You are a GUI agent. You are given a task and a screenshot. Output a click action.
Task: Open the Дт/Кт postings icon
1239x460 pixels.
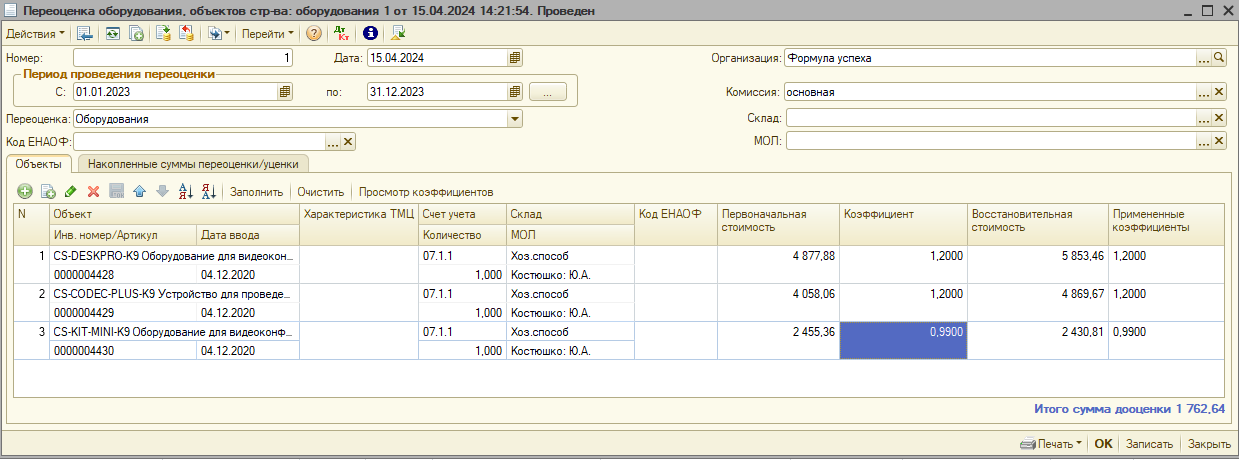pos(341,33)
